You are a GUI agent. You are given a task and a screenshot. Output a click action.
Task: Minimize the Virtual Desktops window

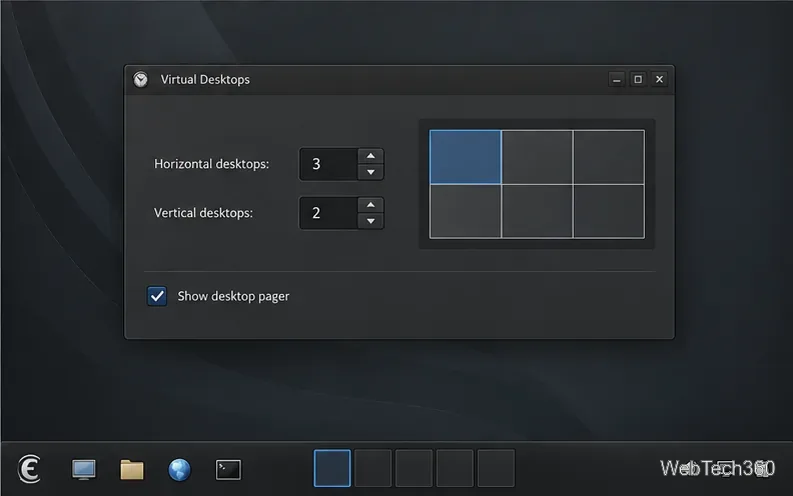[x=616, y=79]
